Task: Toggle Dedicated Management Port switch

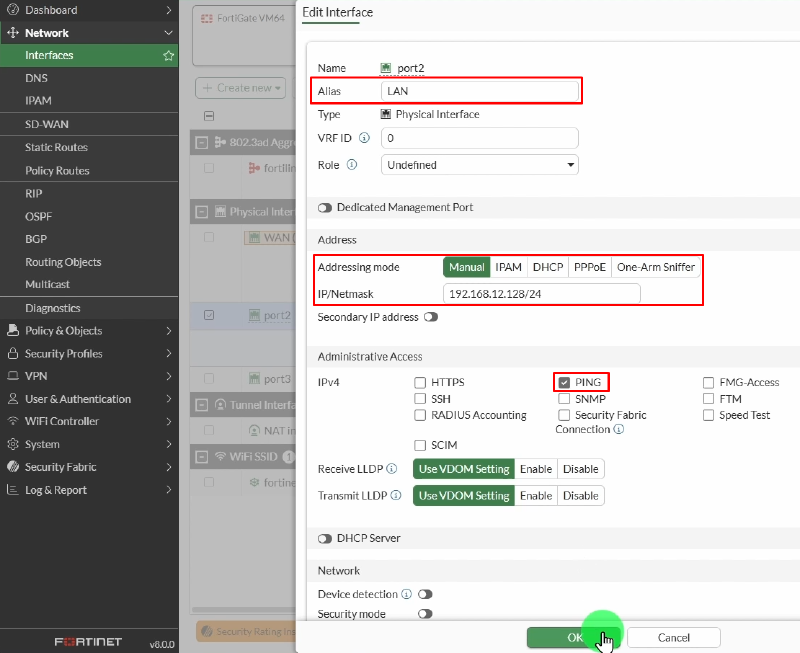Action: [x=325, y=208]
